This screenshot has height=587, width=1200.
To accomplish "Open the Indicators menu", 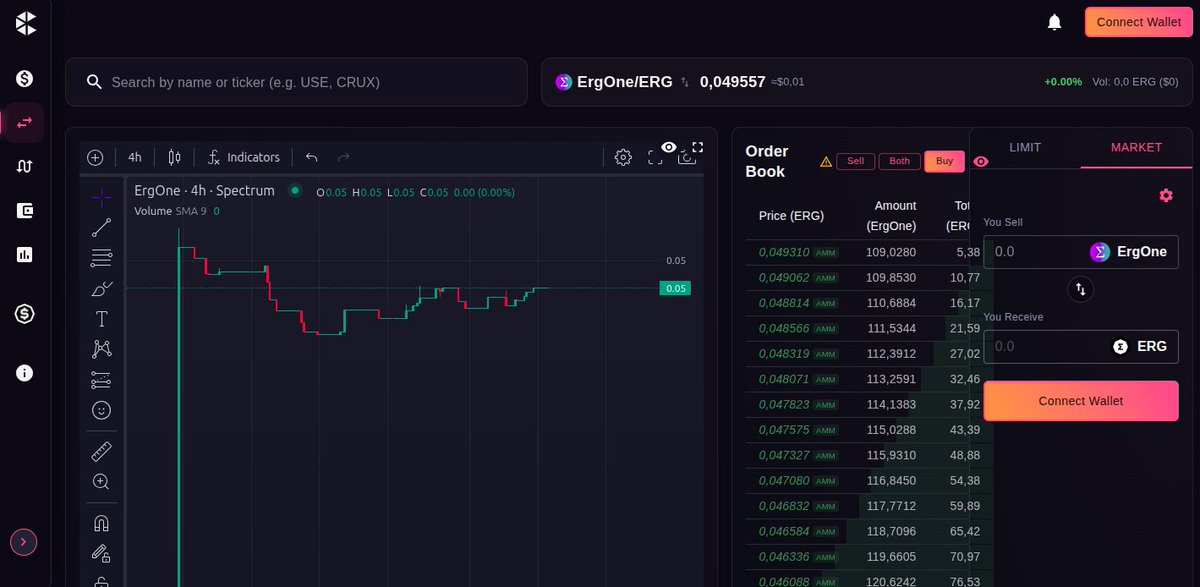I will (x=244, y=157).
